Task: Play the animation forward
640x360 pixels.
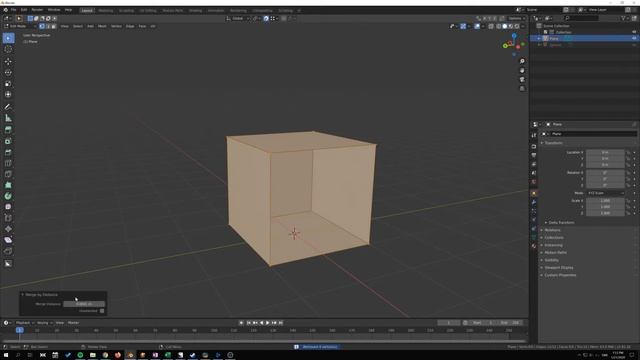Action: pos(268,323)
